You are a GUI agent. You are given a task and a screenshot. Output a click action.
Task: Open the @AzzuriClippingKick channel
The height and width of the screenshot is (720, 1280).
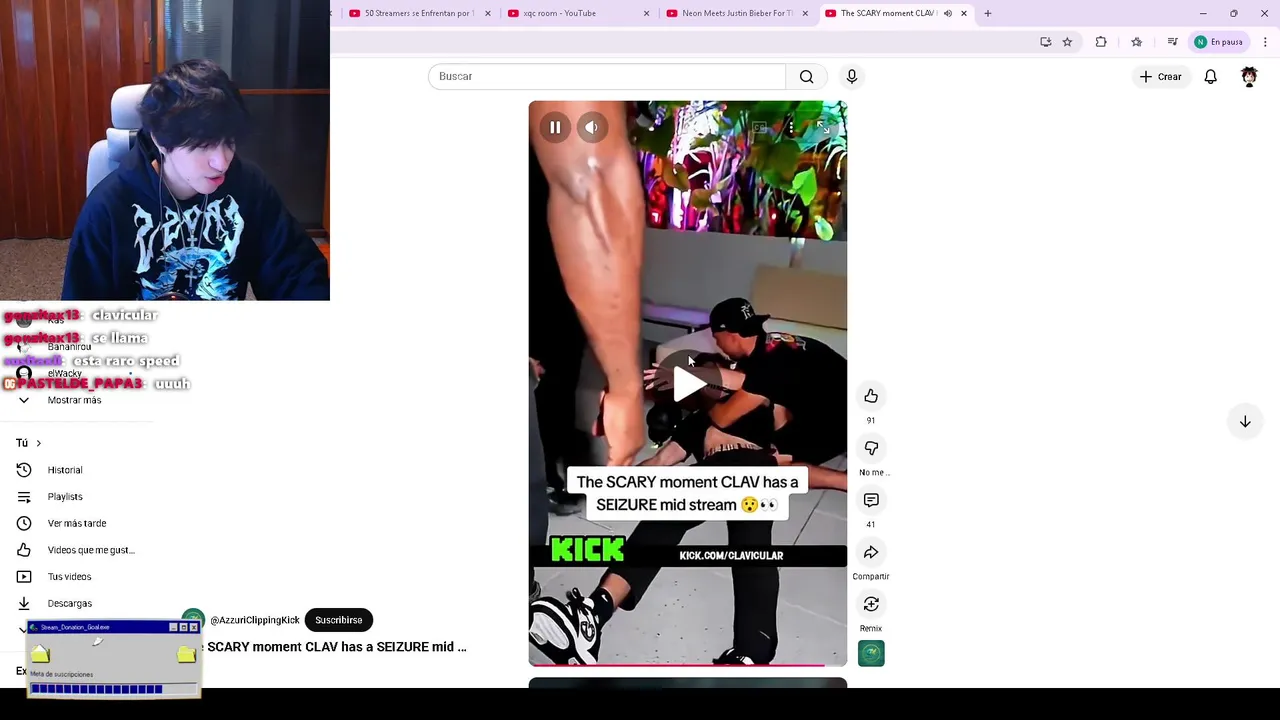coord(255,620)
